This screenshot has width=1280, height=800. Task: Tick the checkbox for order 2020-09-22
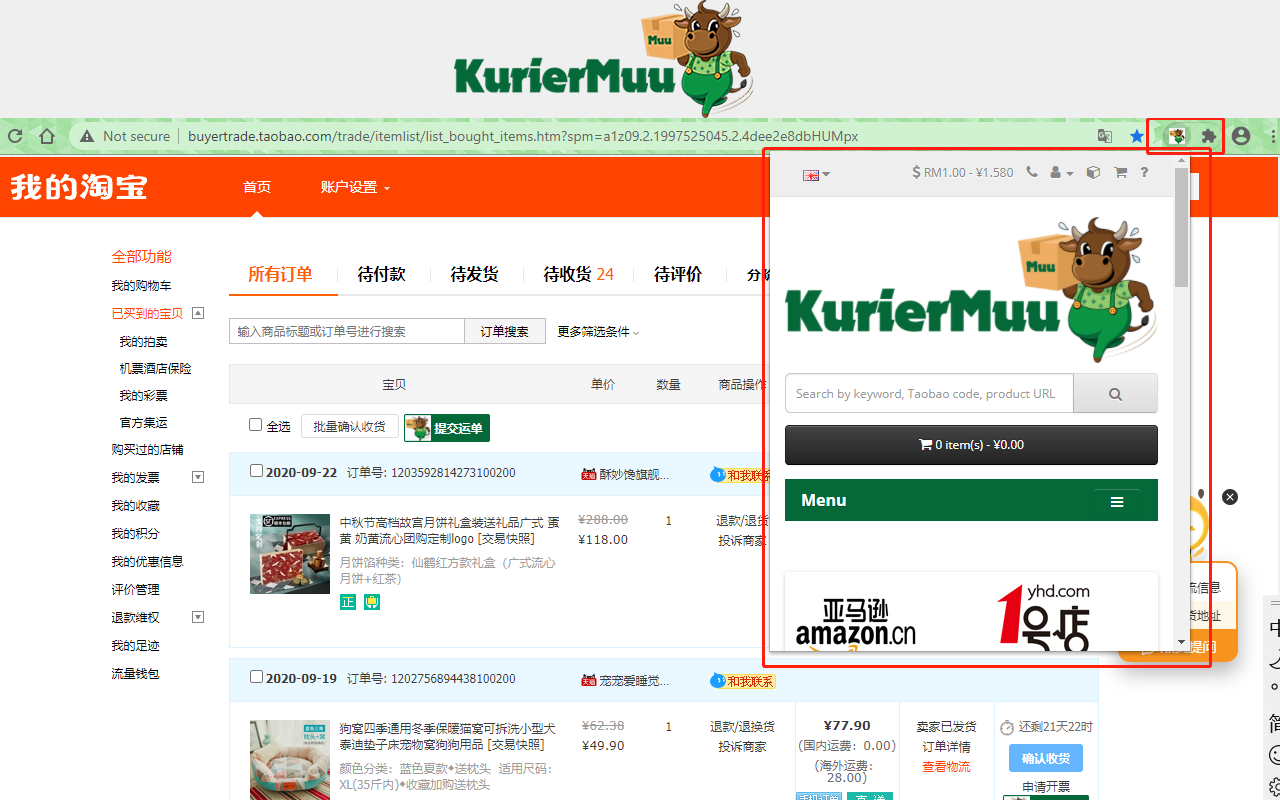[256, 471]
